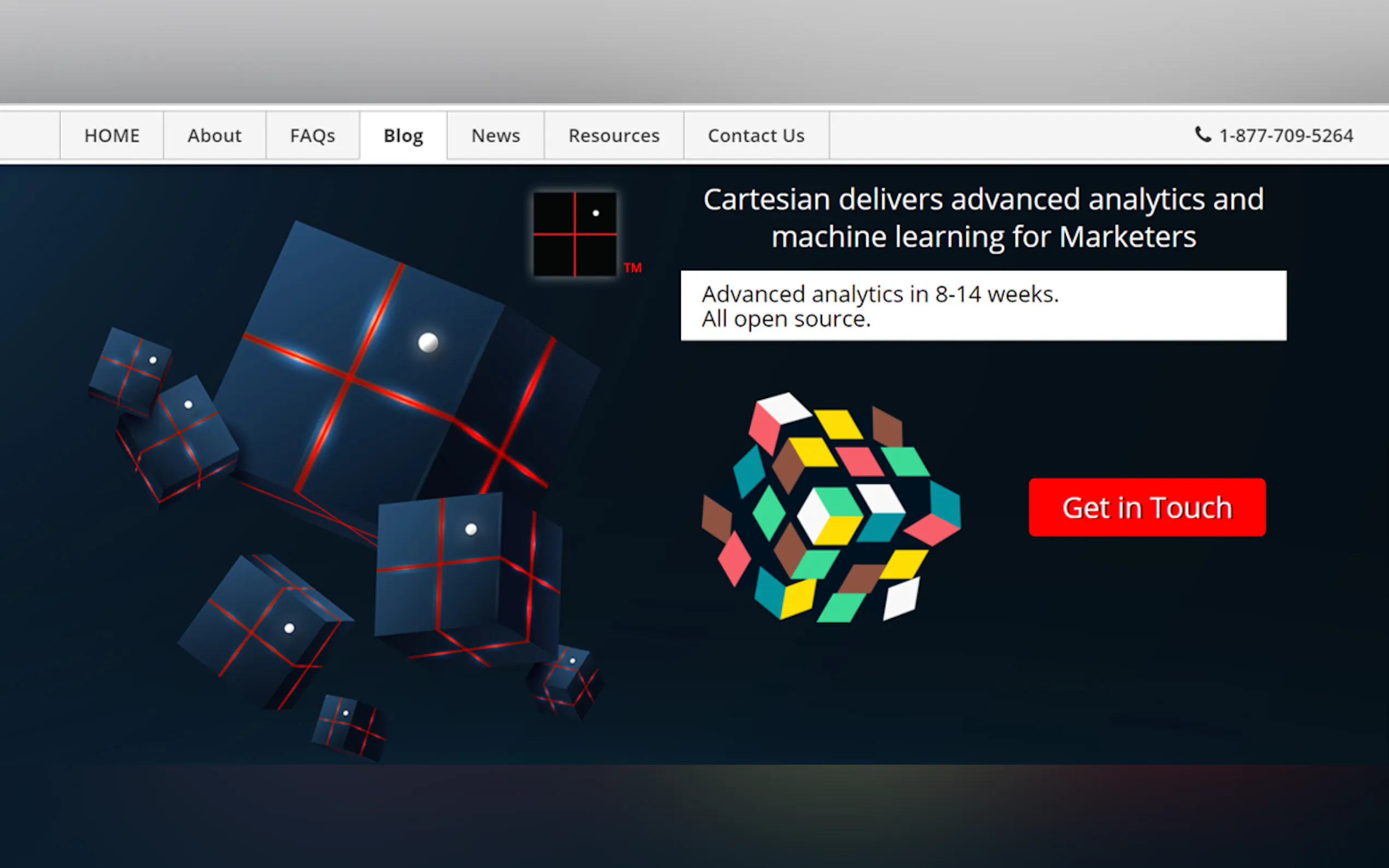
Task: Click the red Get in Touch button
Action: (1147, 507)
